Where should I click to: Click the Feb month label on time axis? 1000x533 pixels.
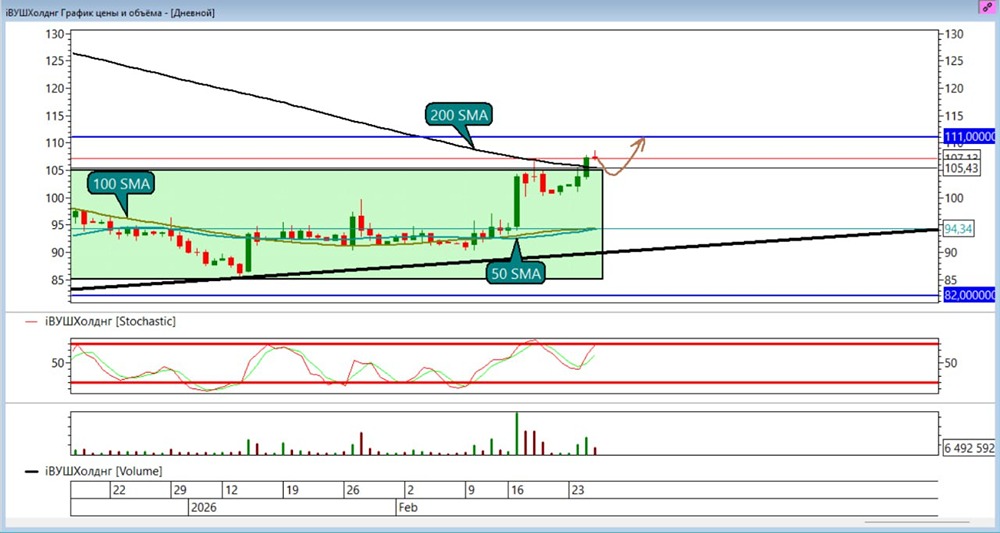[408, 508]
